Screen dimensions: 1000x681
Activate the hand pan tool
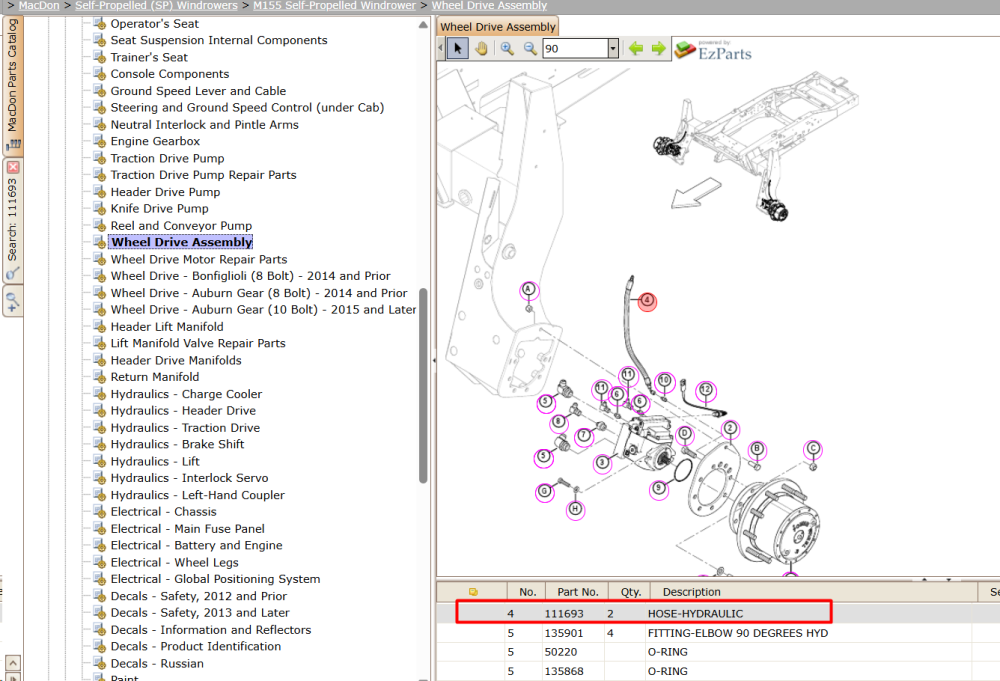click(x=482, y=48)
